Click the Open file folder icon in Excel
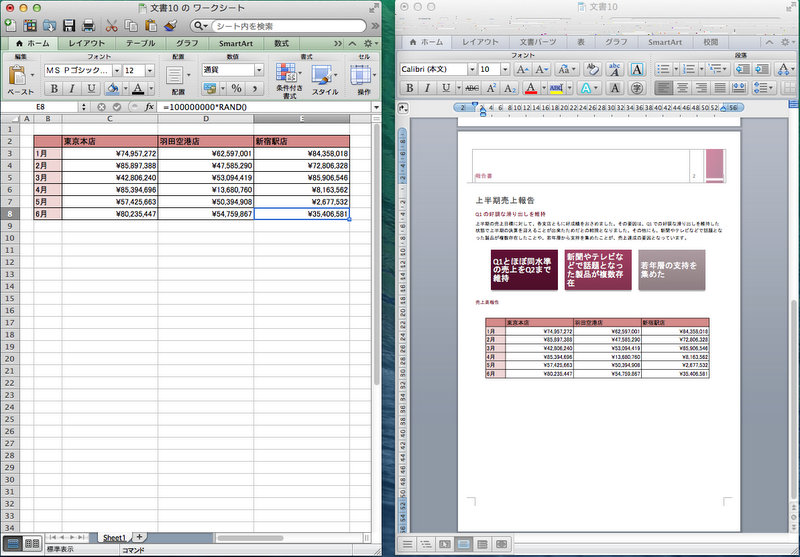 (x=49, y=25)
